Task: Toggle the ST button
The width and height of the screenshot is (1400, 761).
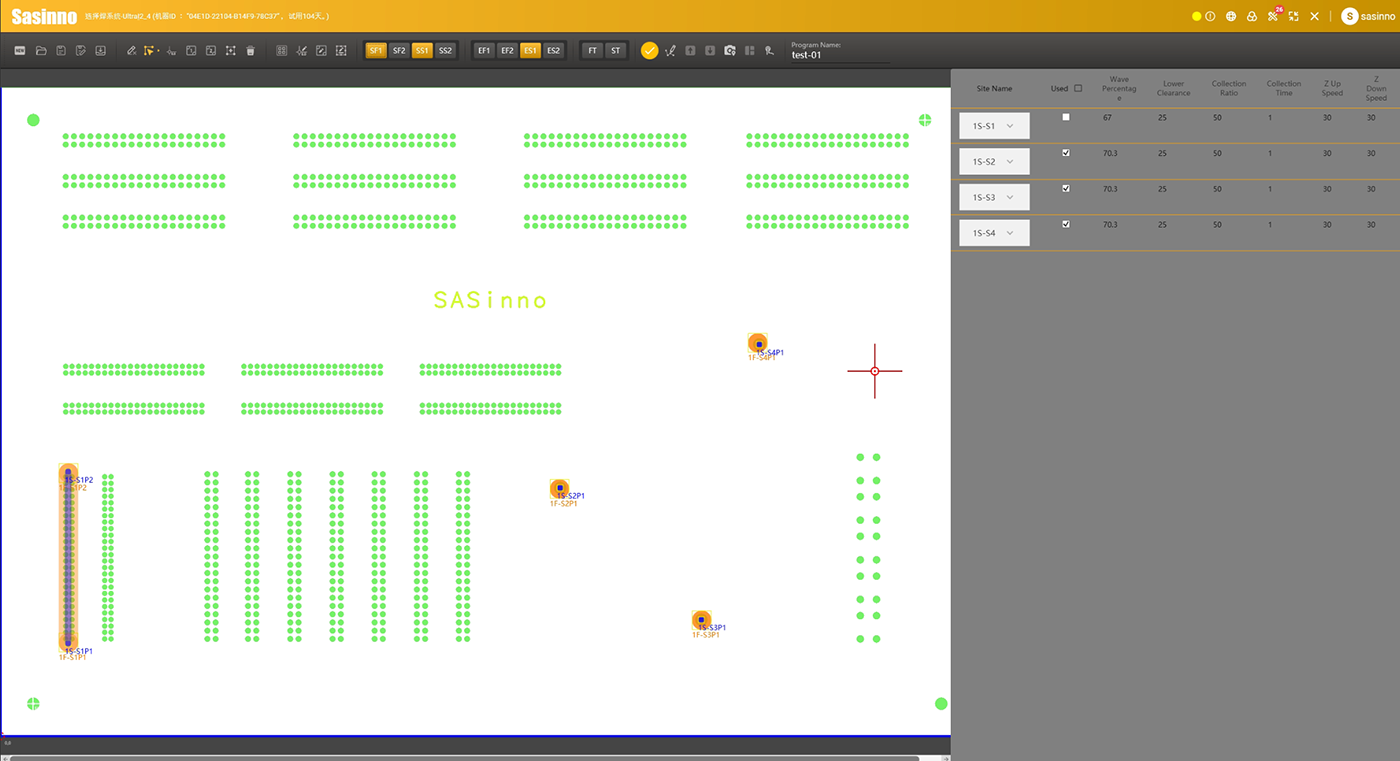Action: 615,50
